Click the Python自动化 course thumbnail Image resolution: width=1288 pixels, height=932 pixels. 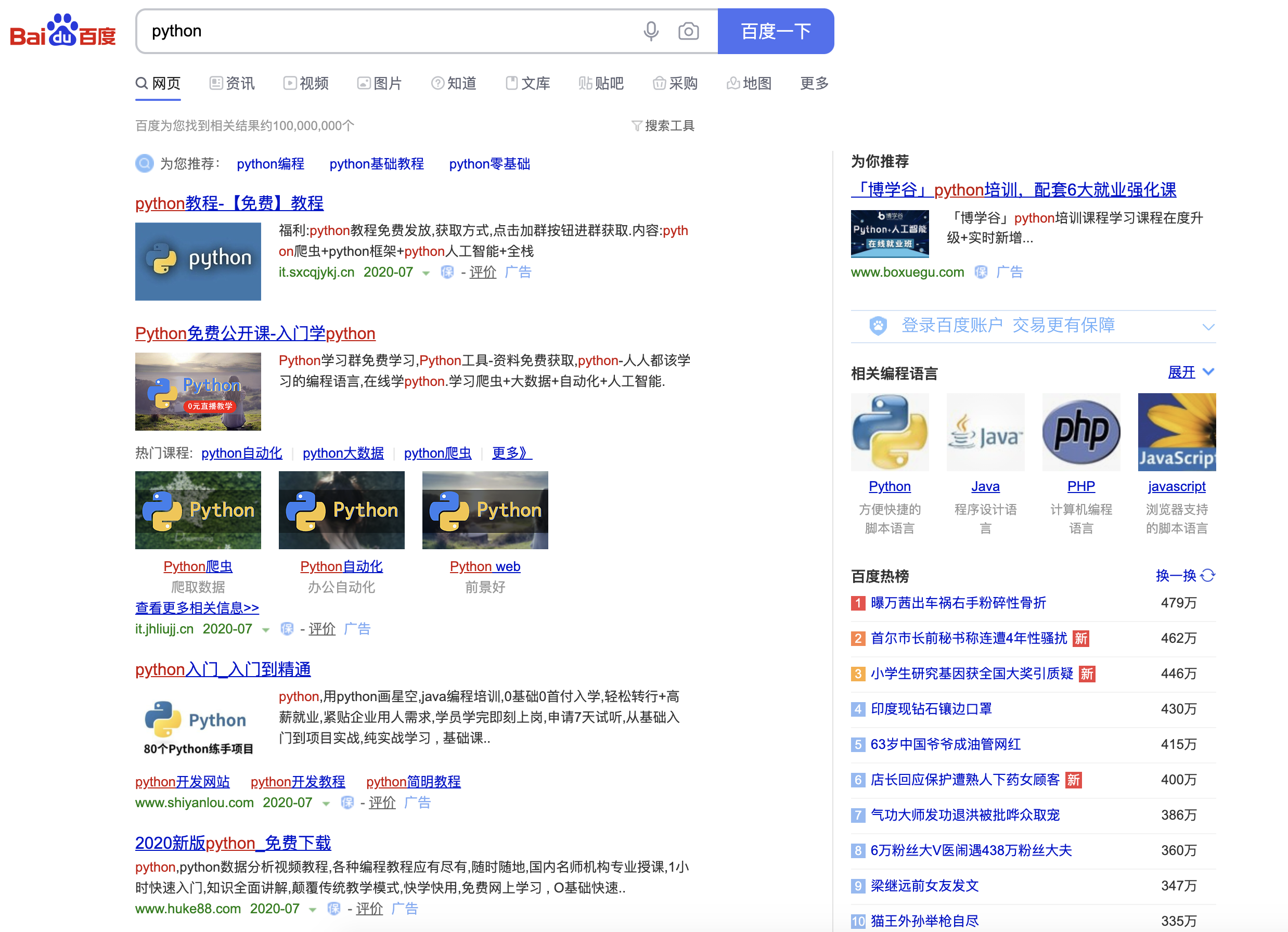(x=341, y=510)
